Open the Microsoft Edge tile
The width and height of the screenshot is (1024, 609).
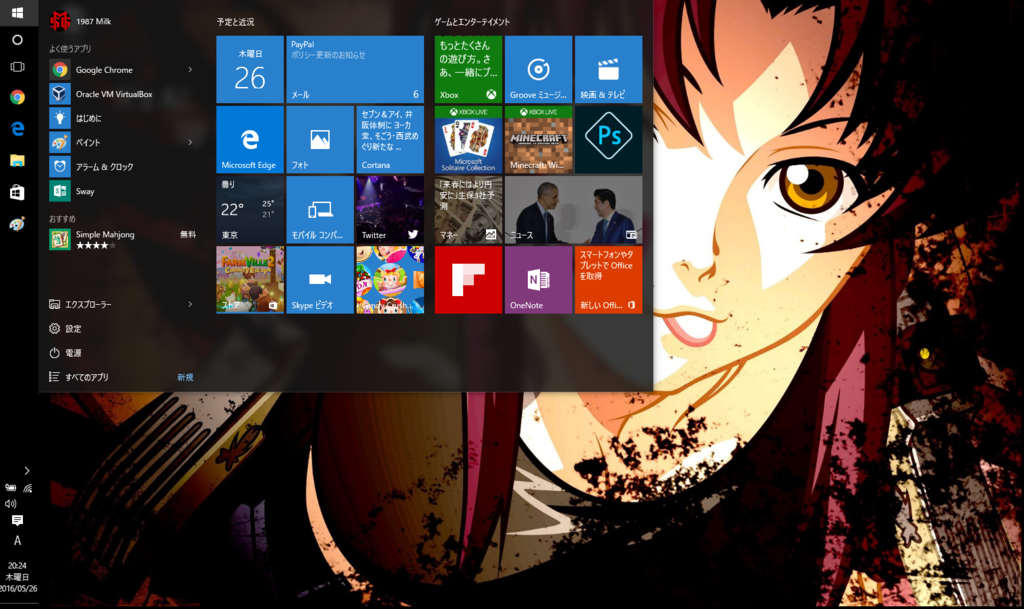coord(250,140)
